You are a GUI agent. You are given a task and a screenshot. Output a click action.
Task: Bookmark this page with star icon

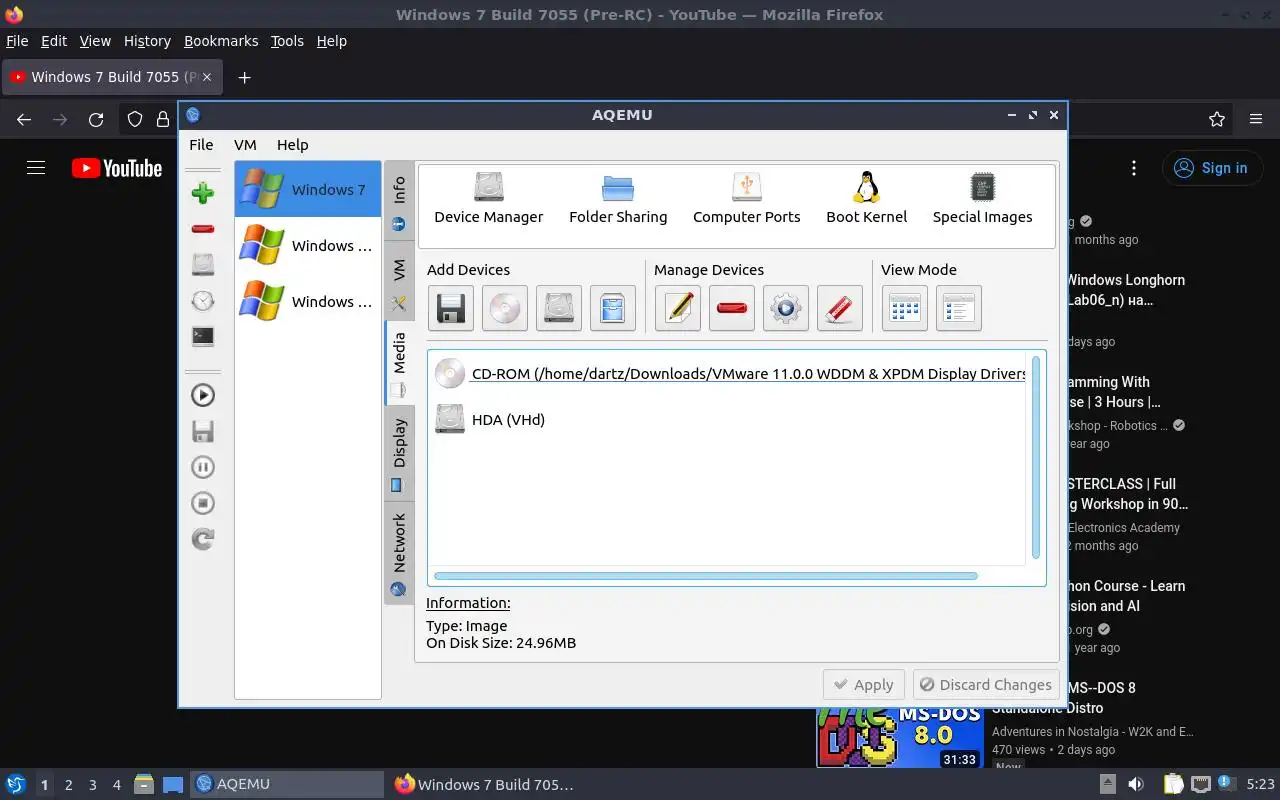pos(1217,120)
